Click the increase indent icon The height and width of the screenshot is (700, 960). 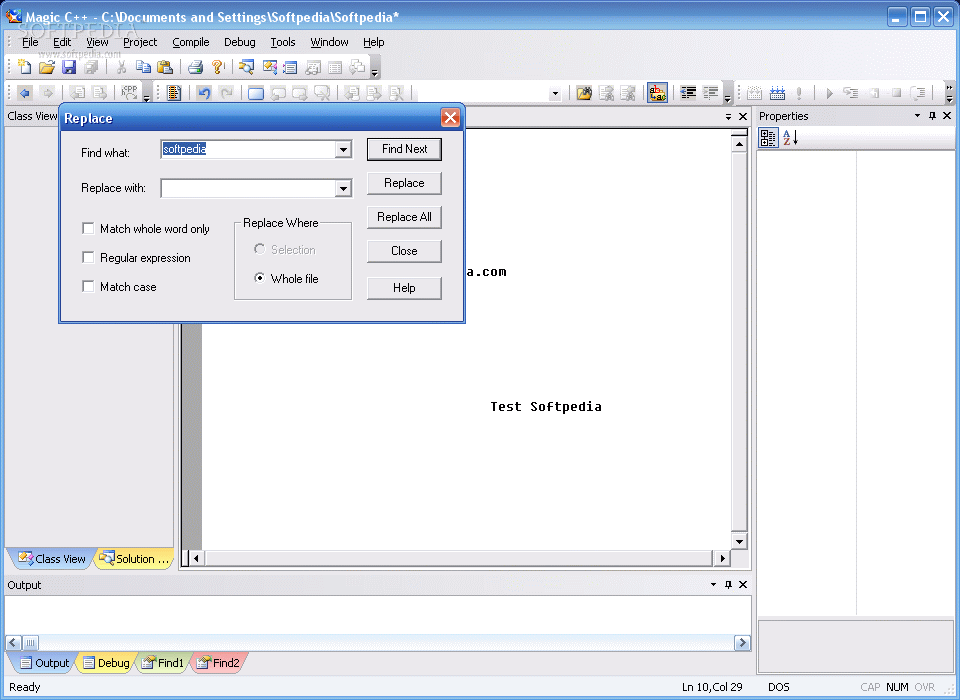pyautogui.click(x=710, y=93)
